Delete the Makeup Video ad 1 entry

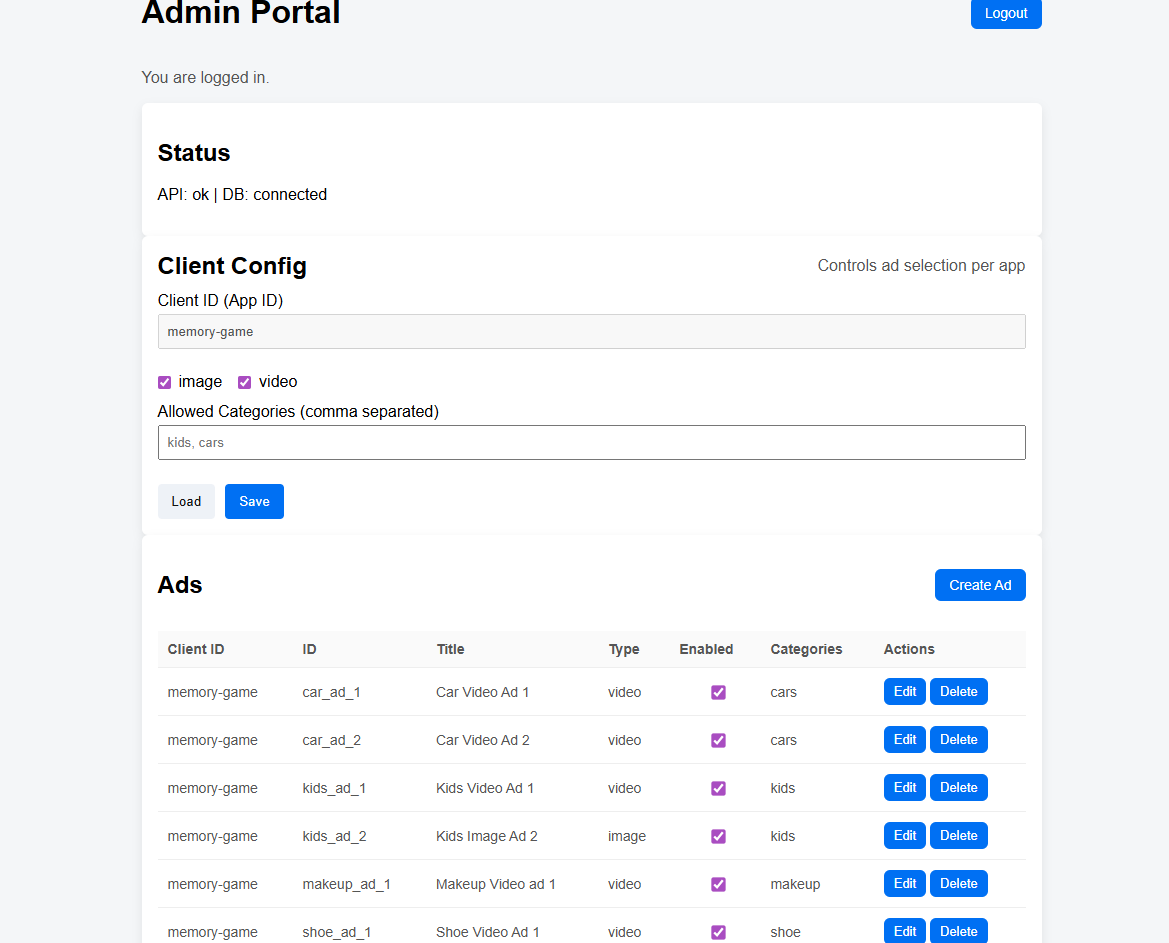click(958, 883)
